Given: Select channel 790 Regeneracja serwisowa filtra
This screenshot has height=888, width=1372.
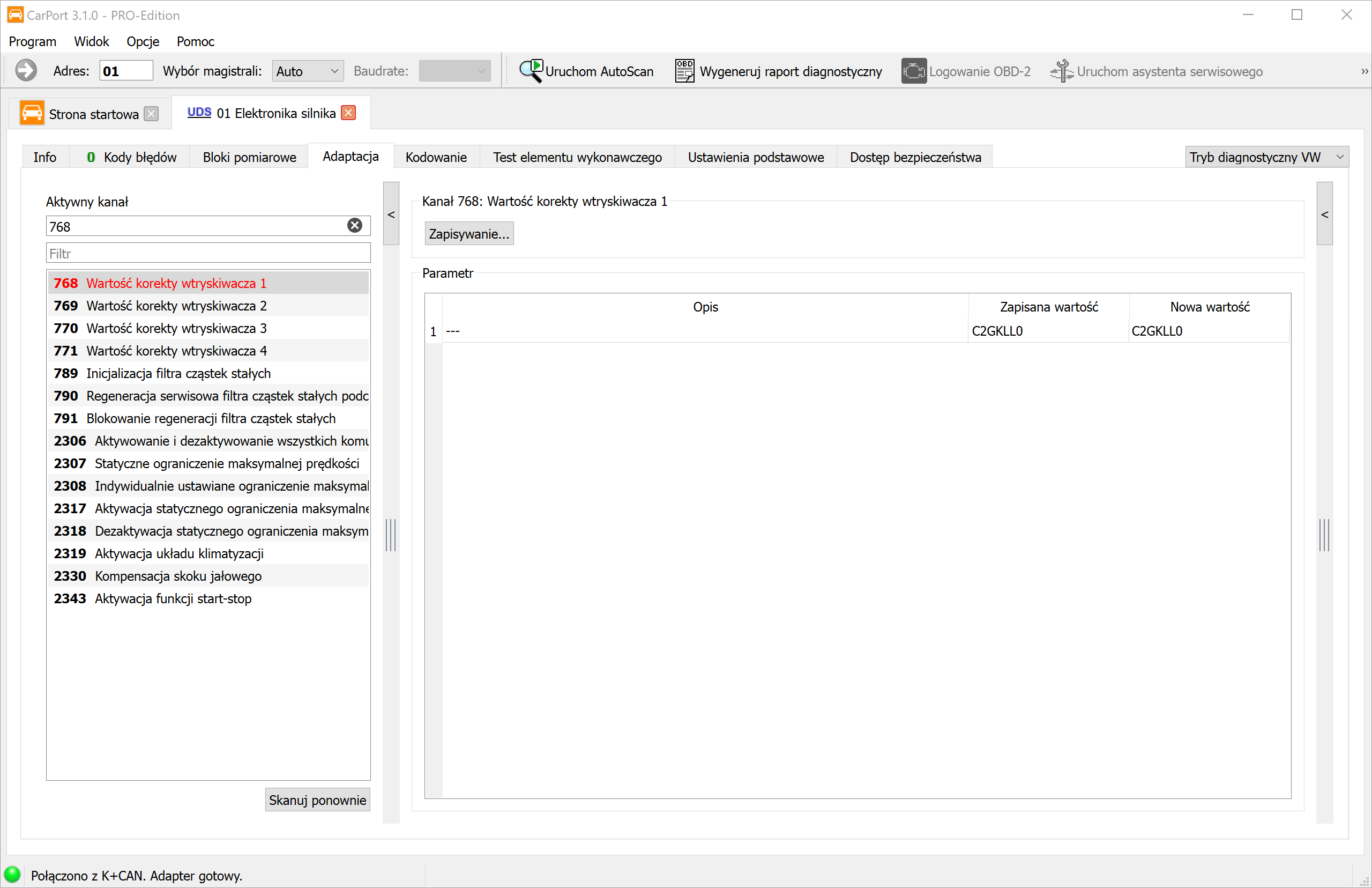Looking at the screenshot, I should pyautogui.click(x=208, y=396).
